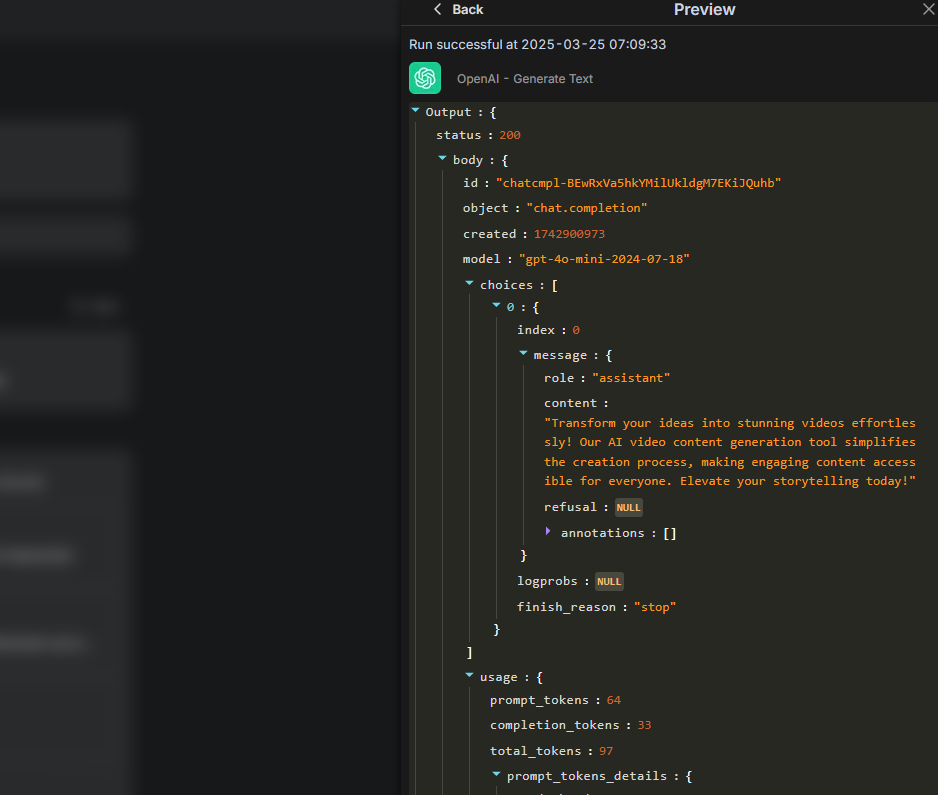
Task: Click the "OpenAI - Generate Text" step label
Action: (525, 79)
